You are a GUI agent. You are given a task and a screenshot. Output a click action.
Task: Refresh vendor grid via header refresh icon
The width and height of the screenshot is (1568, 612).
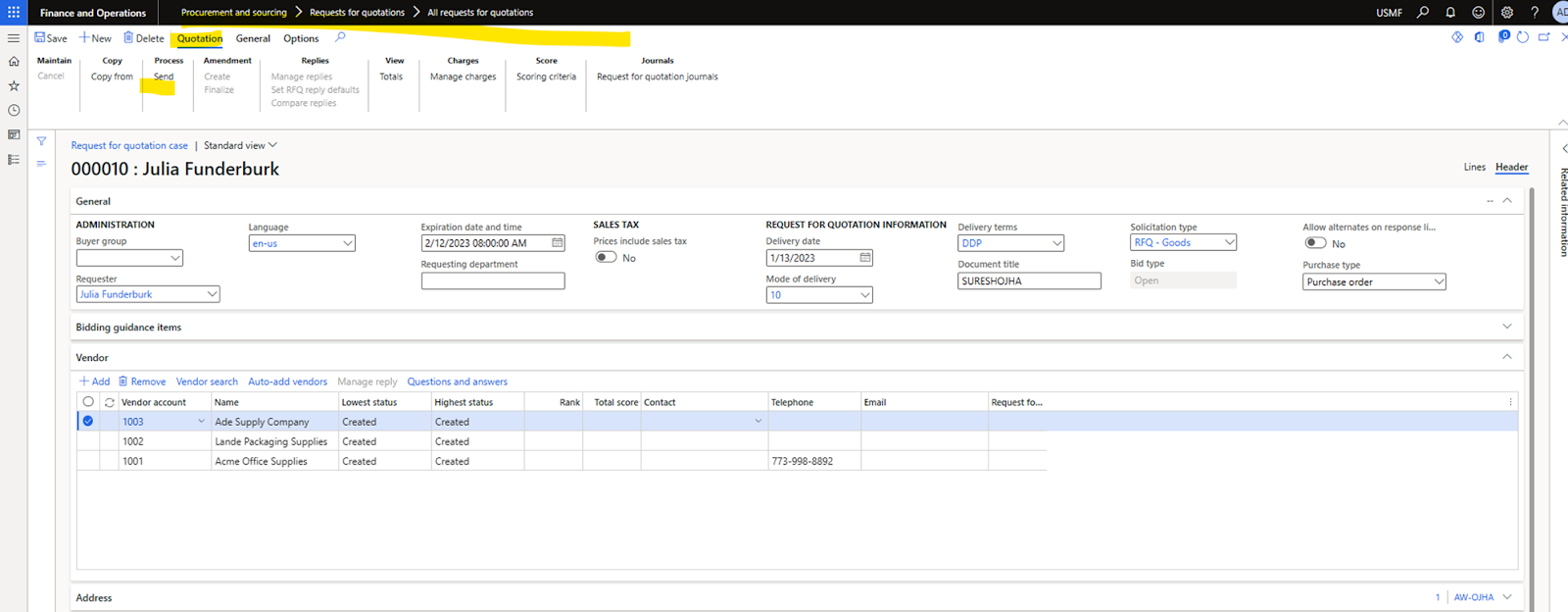click(x=110, y=402)
